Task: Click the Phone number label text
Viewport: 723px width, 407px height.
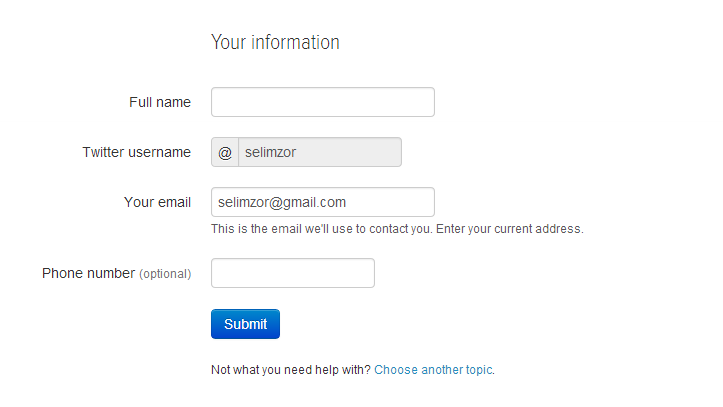Action: point(88,273)
